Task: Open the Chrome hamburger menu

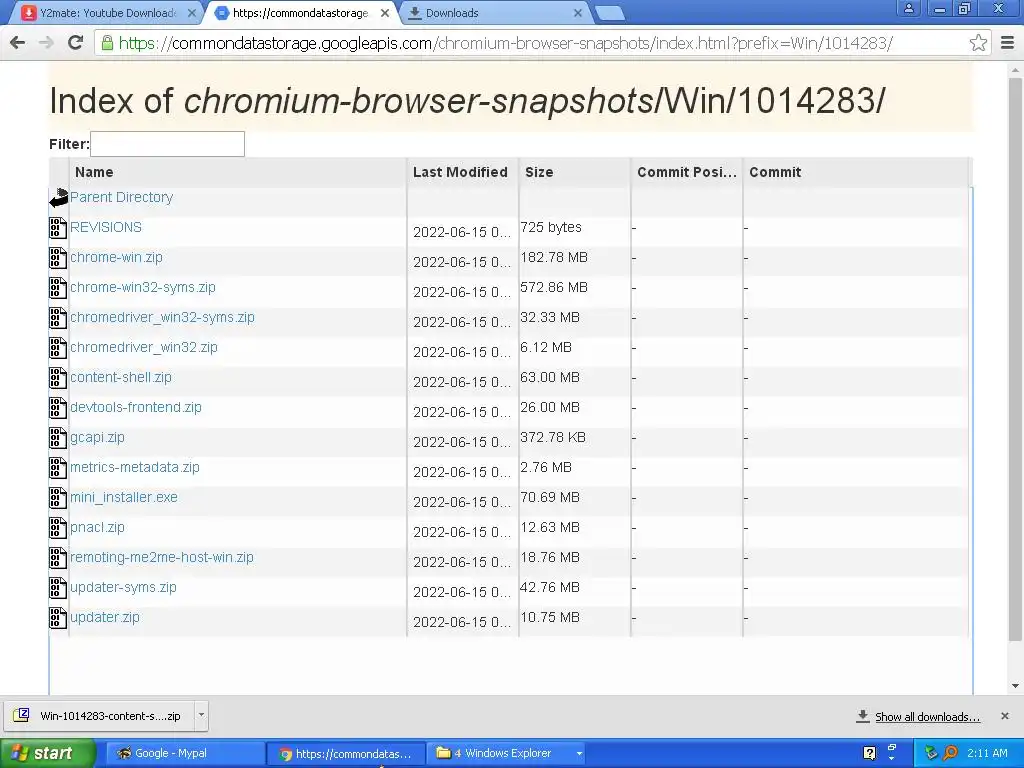Action: pyautogui.click(x=1007, y=43)
